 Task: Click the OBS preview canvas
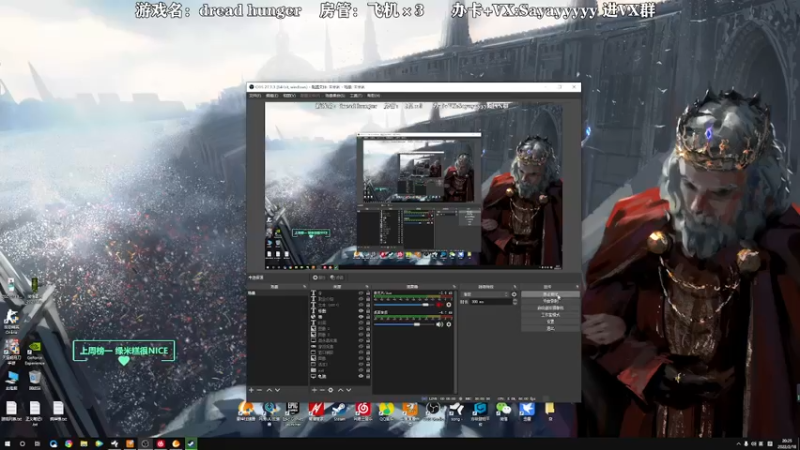(413, 185)
